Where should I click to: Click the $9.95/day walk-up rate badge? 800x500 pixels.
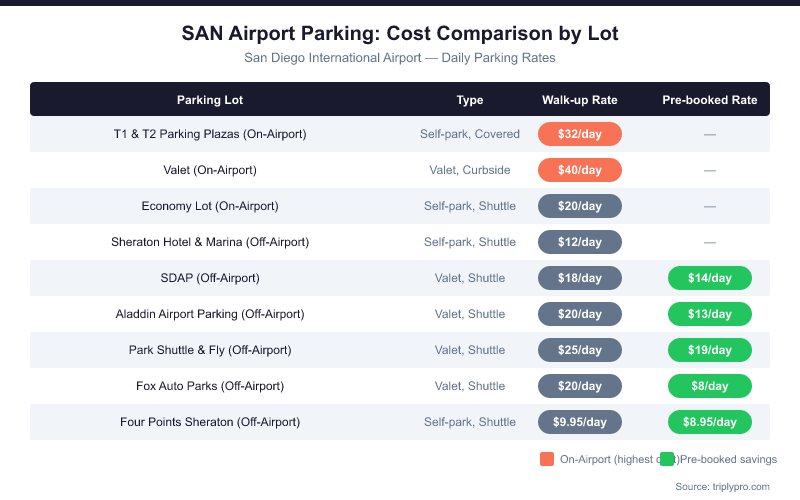580,422
